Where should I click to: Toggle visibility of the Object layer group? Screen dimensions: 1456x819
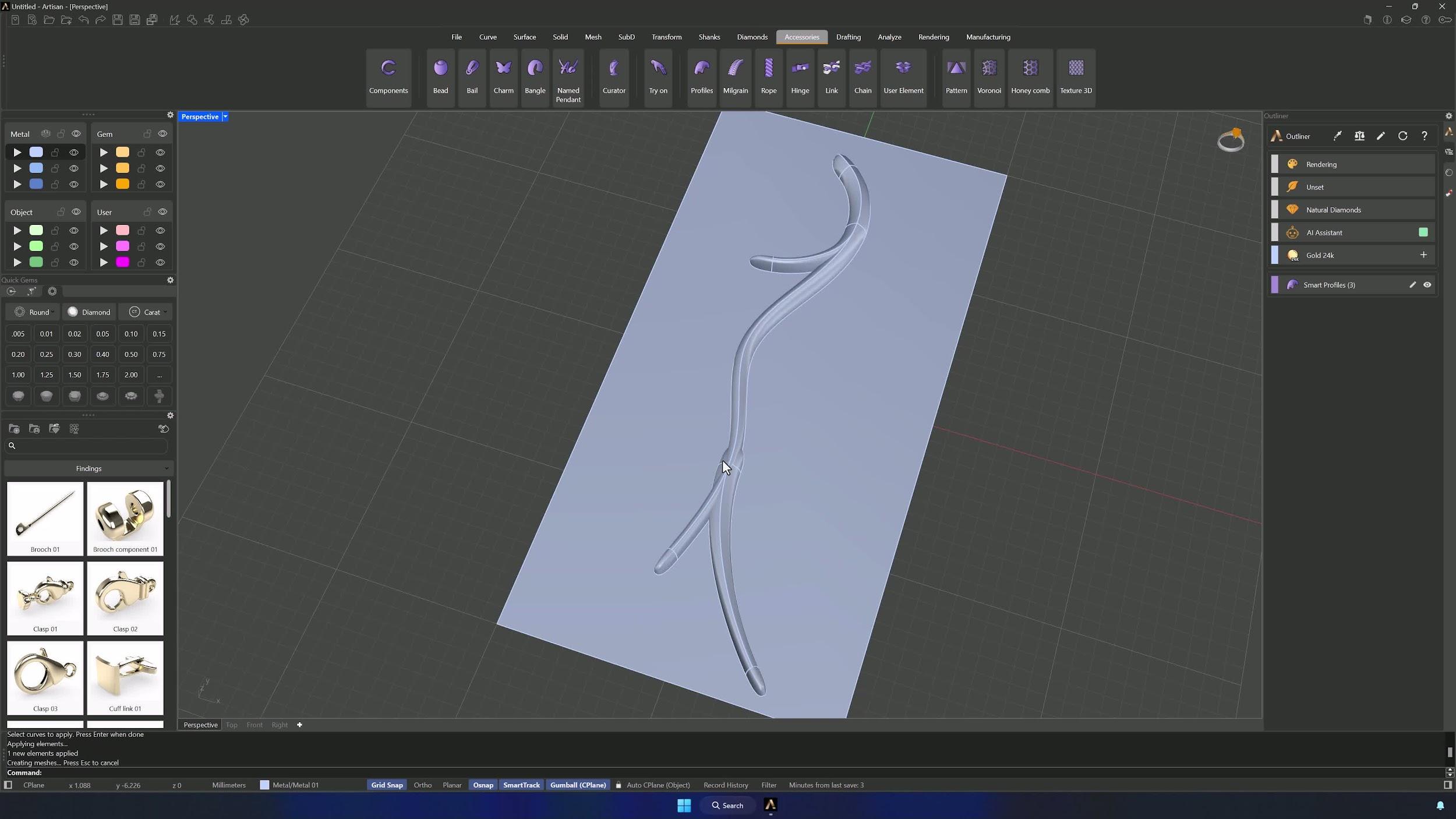point(76,212)
